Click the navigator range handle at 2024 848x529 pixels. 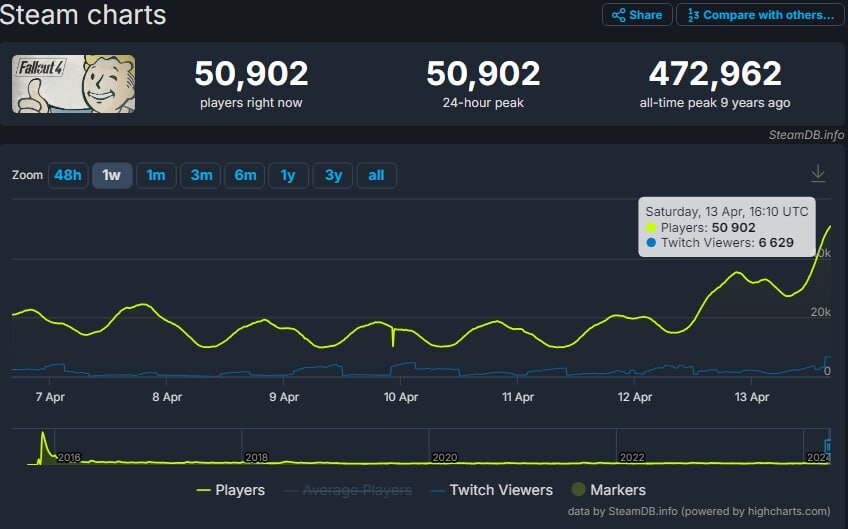(x=827, y=446)
